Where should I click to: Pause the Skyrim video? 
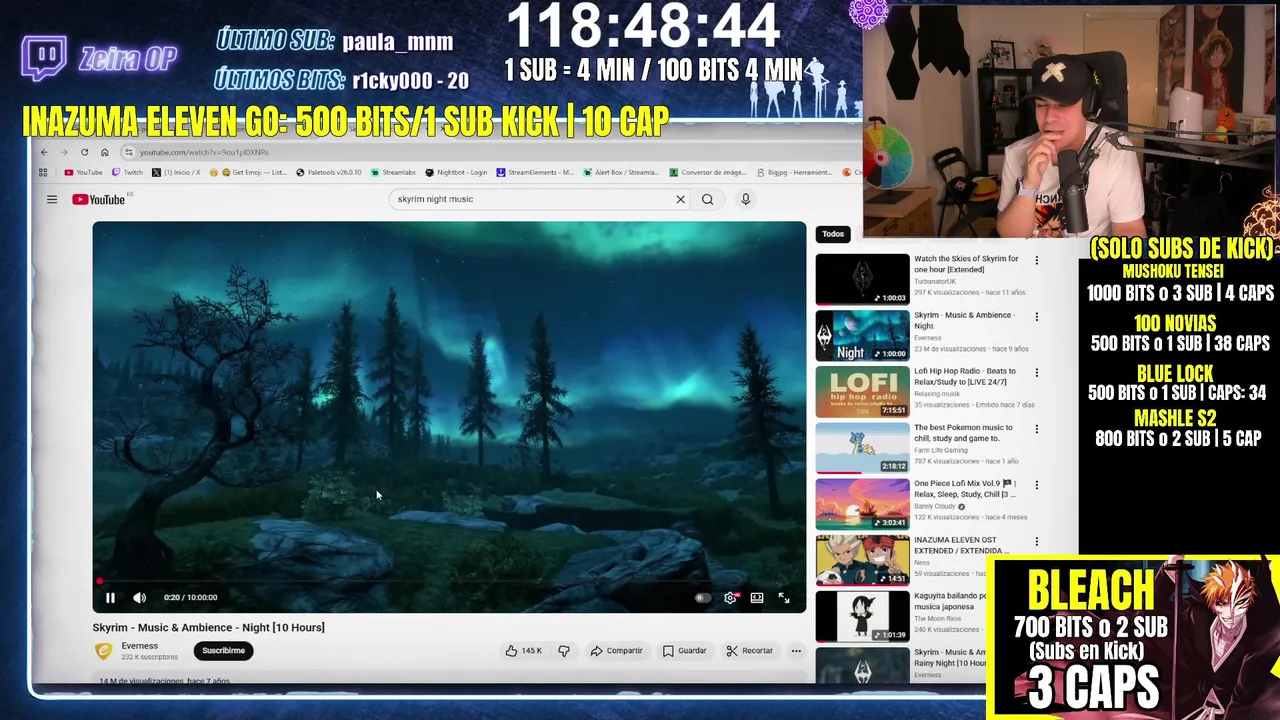coord(110,598)
